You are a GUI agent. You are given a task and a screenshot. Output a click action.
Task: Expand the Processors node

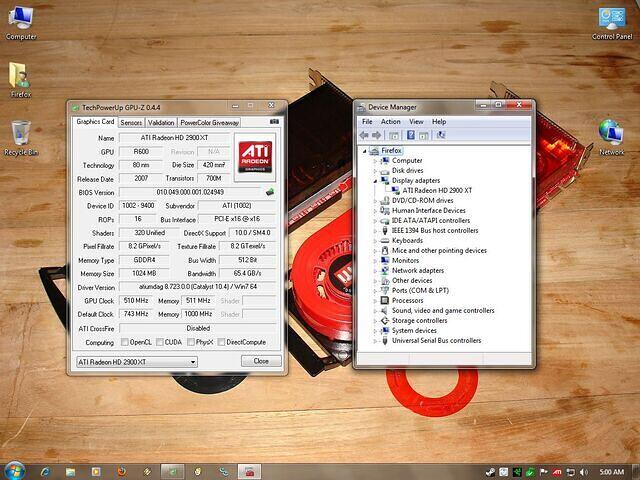(x=375, y=300)
